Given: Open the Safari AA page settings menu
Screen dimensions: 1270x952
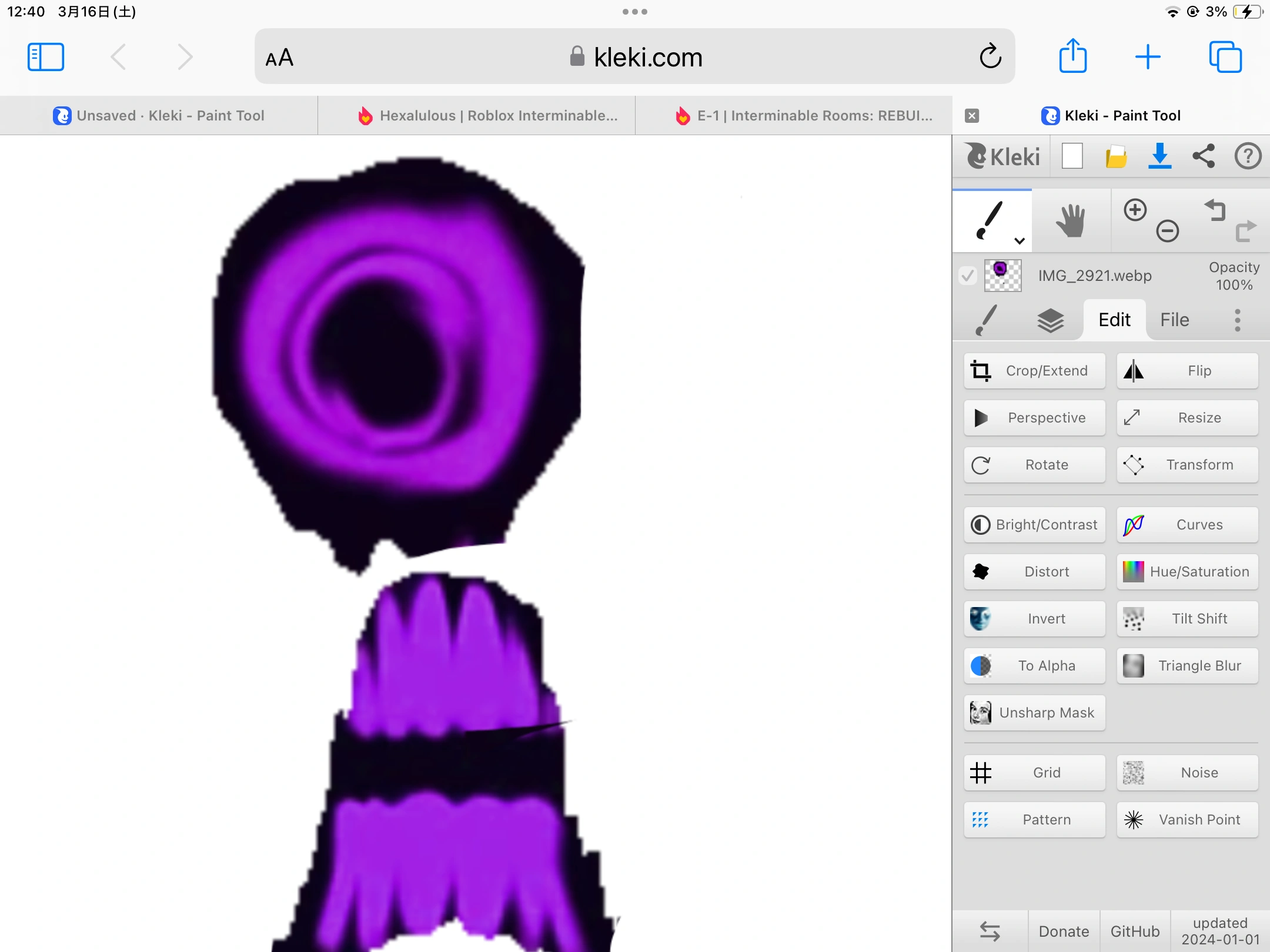Looking at the screenshot, I should (x=279, y=58).
